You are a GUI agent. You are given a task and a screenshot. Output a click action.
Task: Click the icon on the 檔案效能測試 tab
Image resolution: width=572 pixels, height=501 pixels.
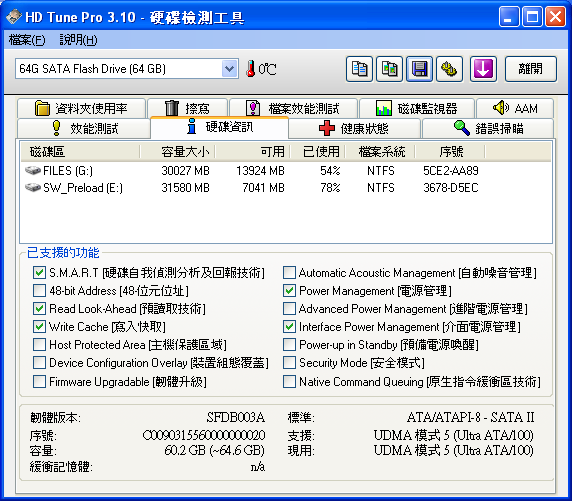pos(253,108)
